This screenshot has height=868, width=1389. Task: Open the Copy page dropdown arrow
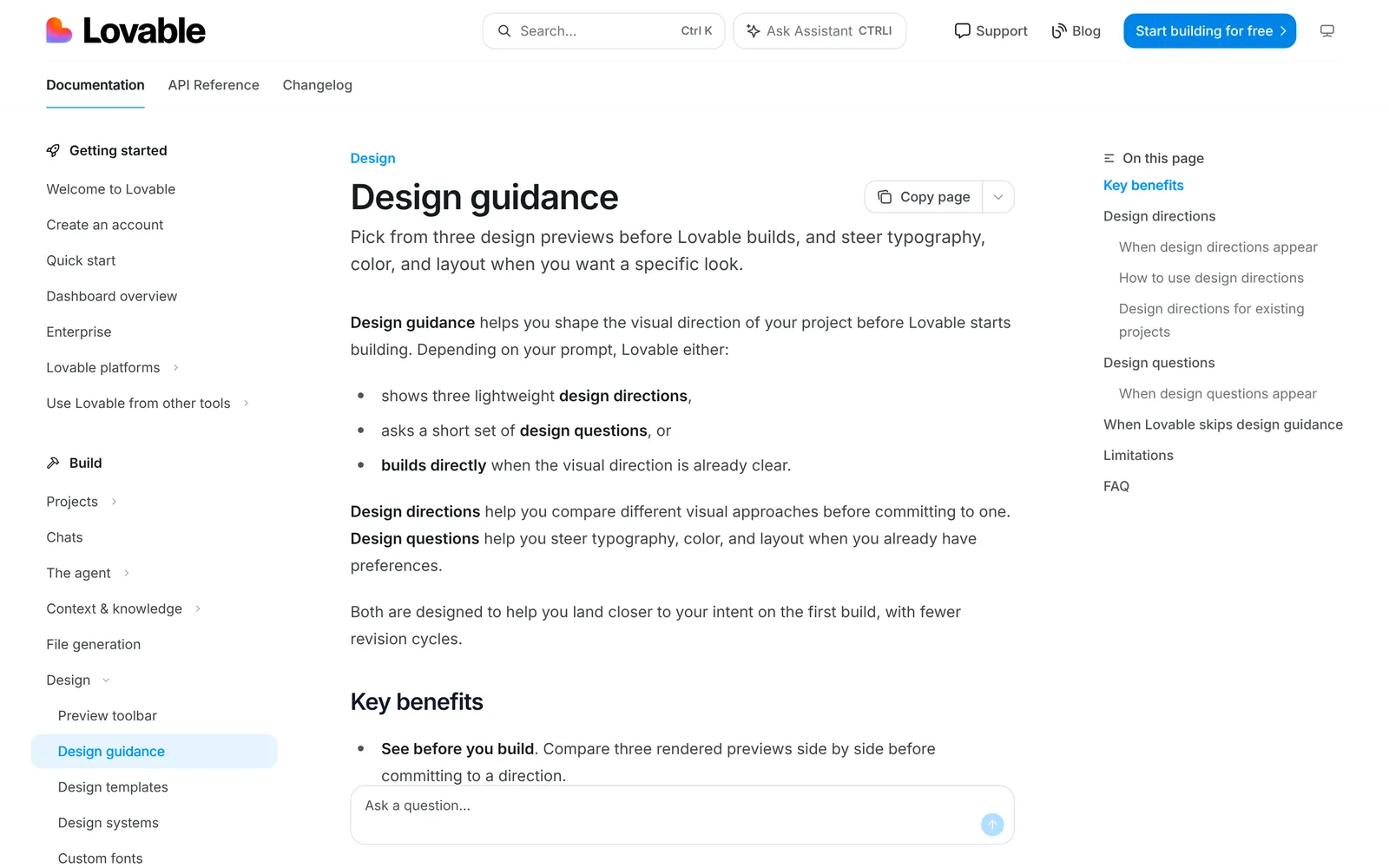[x=998, y=197]
